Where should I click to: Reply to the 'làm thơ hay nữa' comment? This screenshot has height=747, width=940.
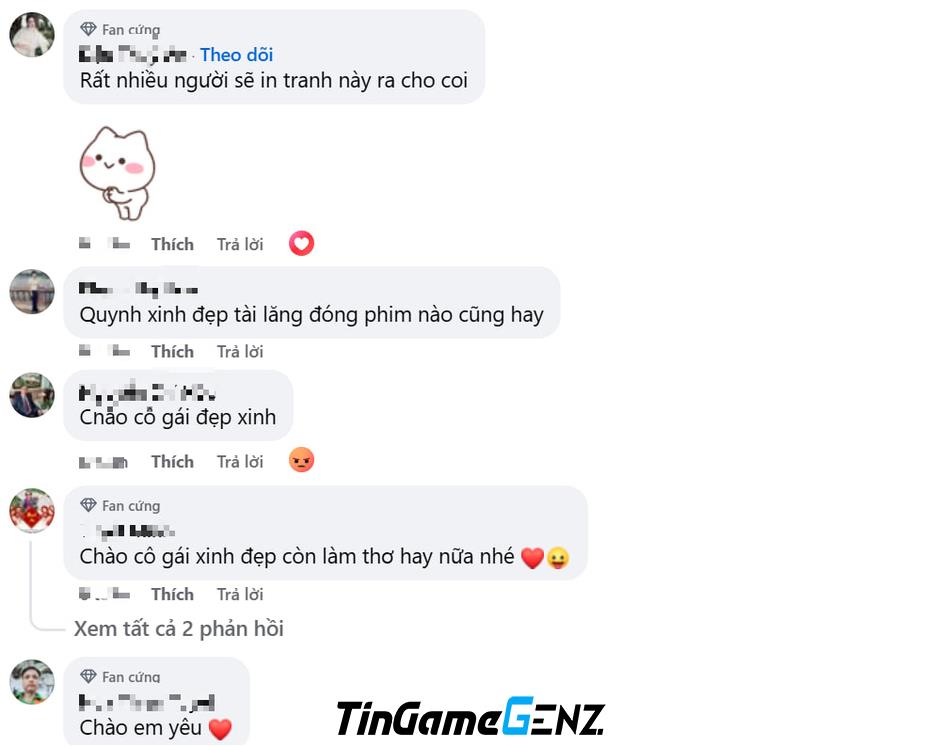[x=240, y=594]
